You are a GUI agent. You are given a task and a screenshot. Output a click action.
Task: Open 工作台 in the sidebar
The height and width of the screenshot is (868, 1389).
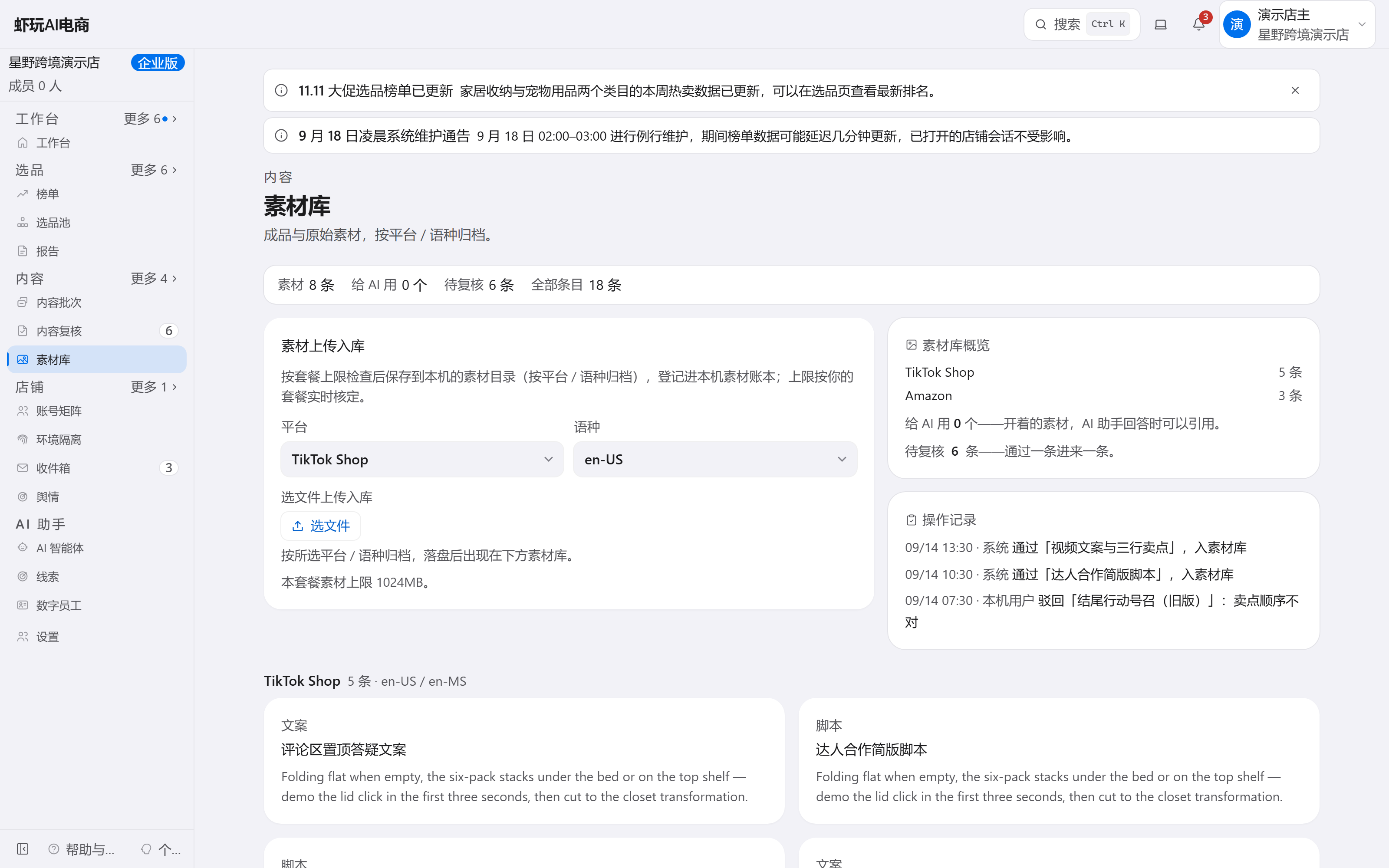pos(96,143)
